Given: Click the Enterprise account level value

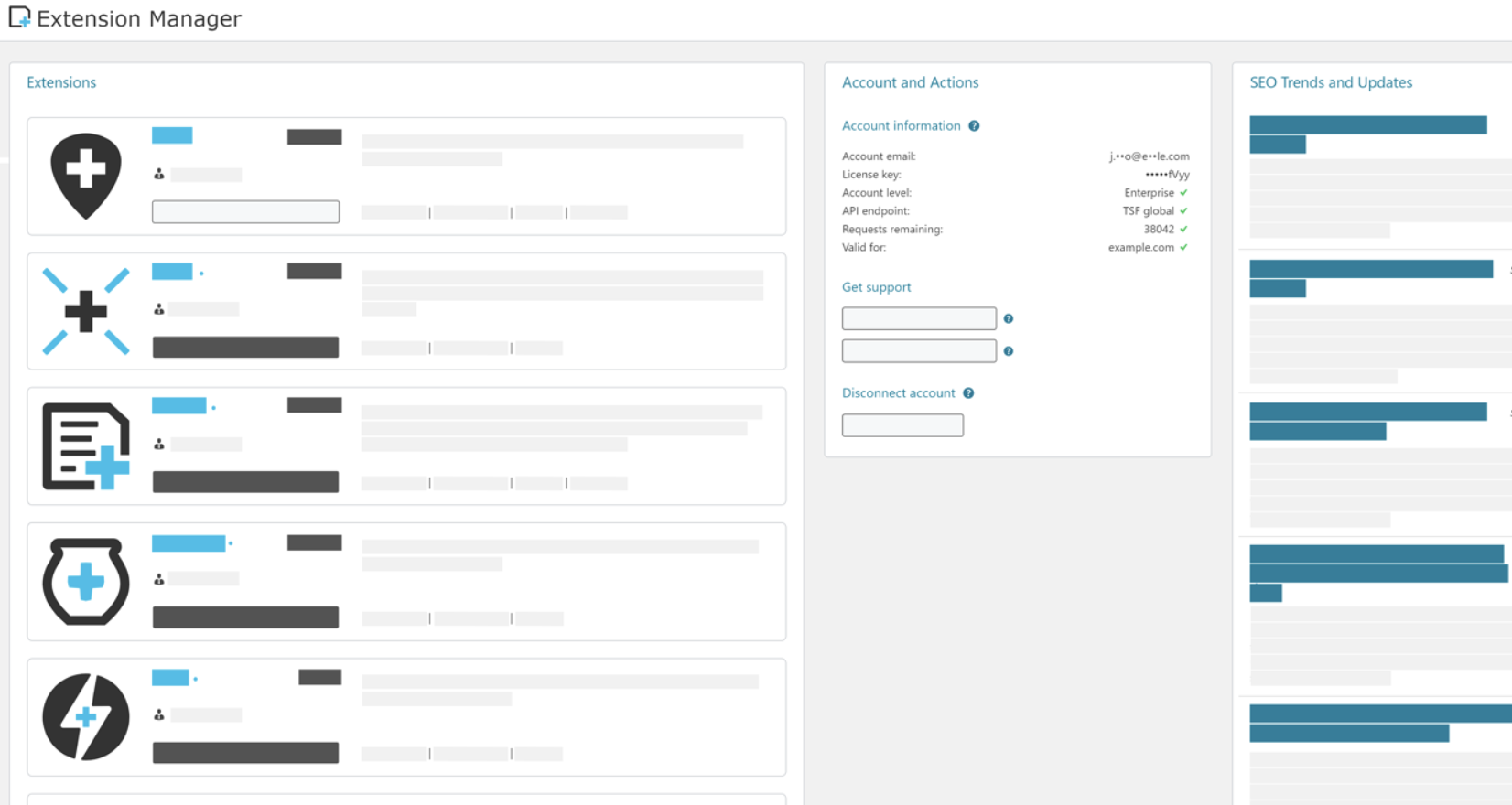Looking at the screenshot, I should pos(1149,193).
